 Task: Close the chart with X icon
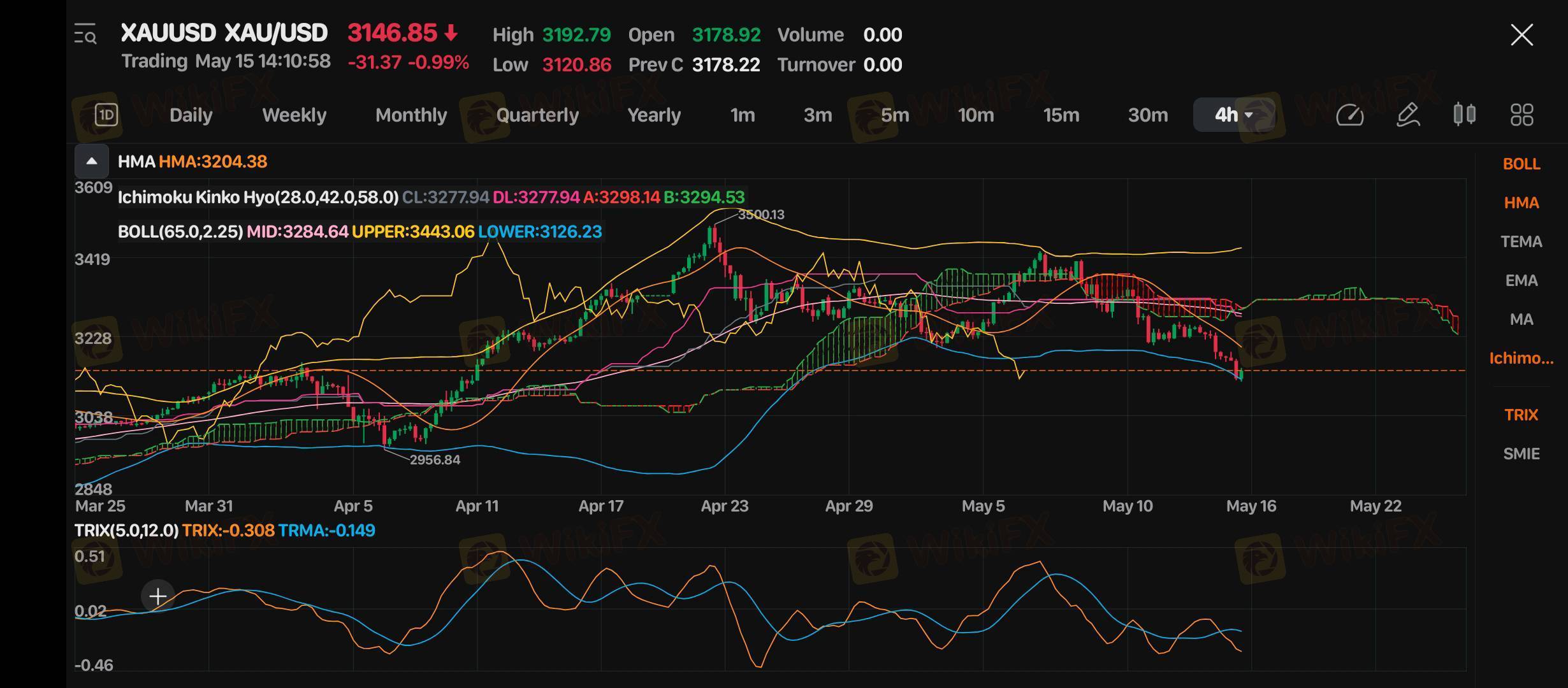(x=1521, y=35)
